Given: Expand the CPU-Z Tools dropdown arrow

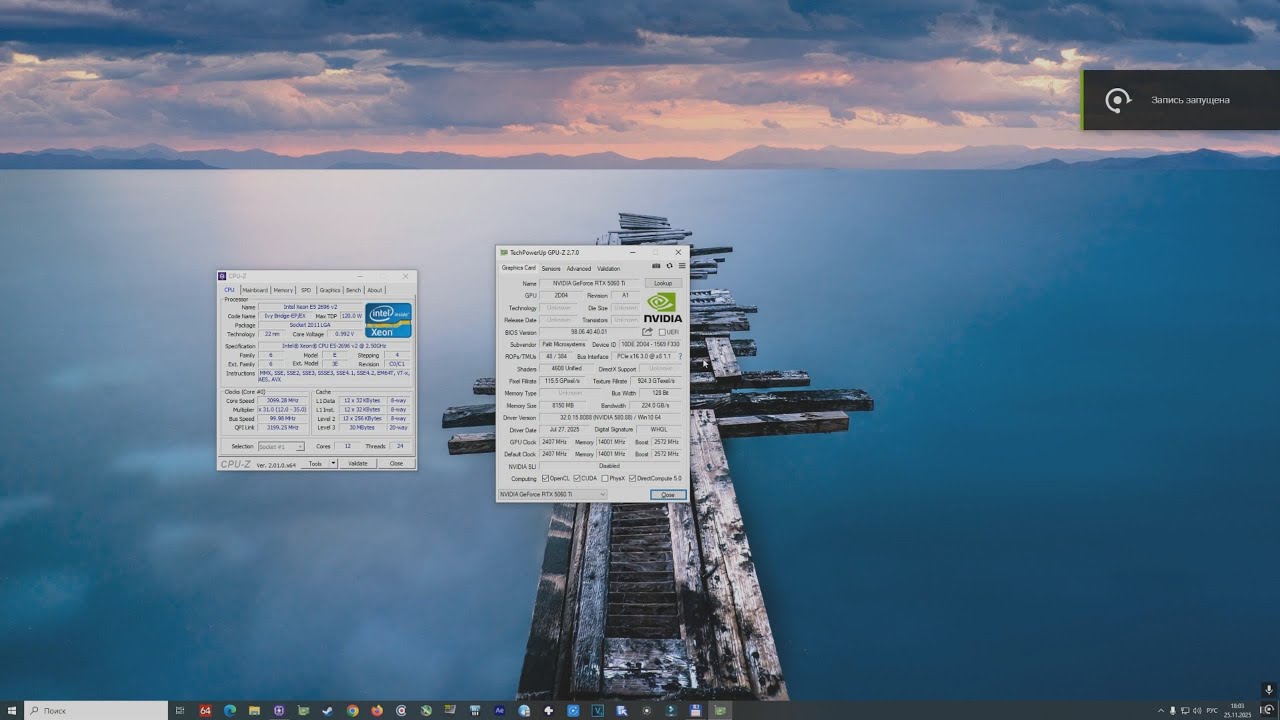Looking at the screenshot, I should (333, 463).
